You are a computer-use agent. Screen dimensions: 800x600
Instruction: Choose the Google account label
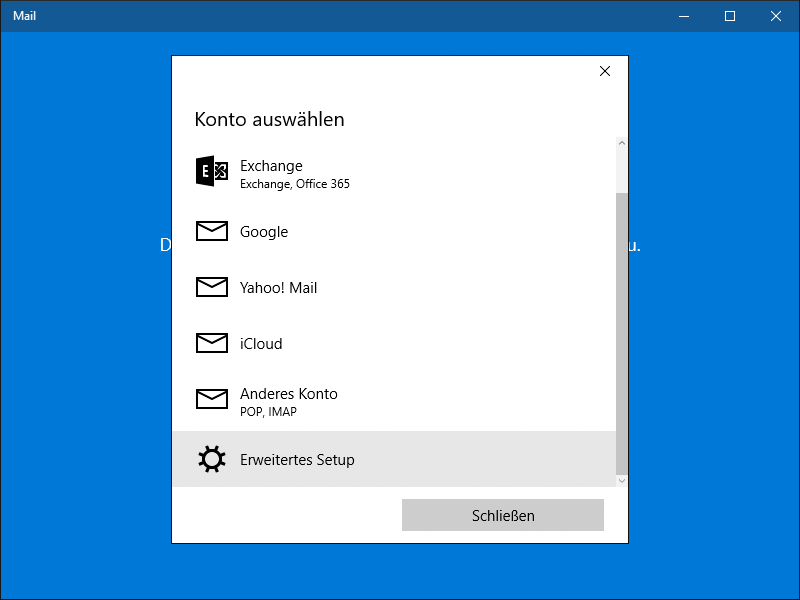click(264, 232)
